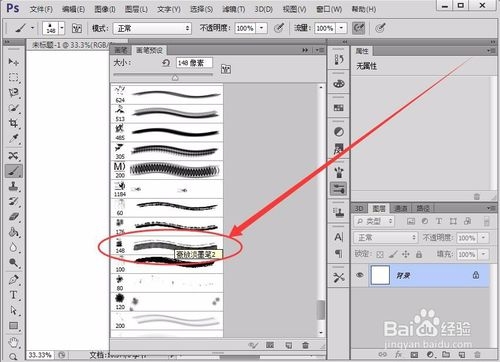Open the layer 填充 fill arrow
500x362 pixels.
pos(483,255)
